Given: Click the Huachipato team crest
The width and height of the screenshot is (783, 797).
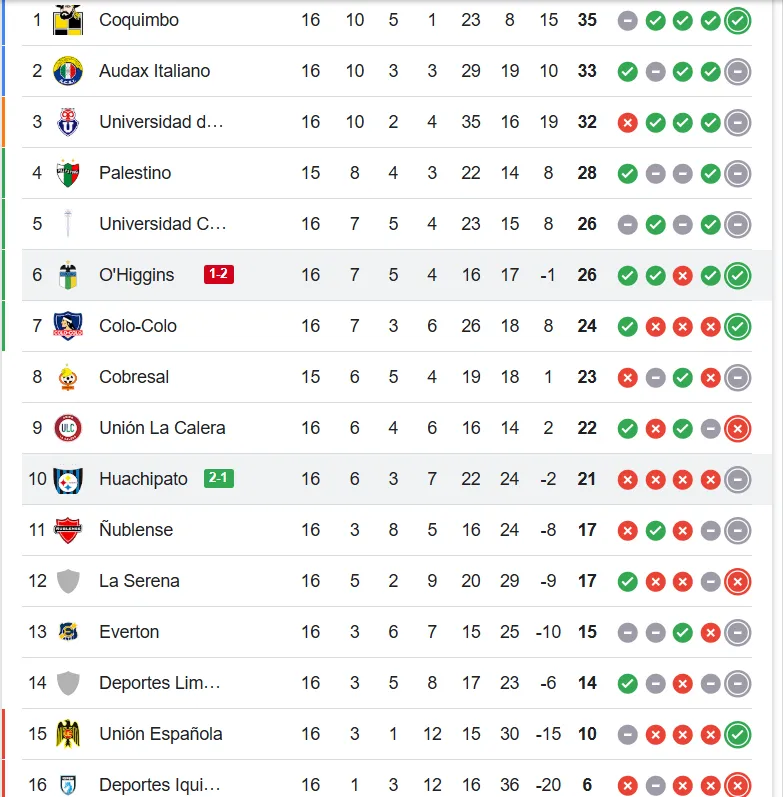Looking at the screenshot, I should pos(68,479).
